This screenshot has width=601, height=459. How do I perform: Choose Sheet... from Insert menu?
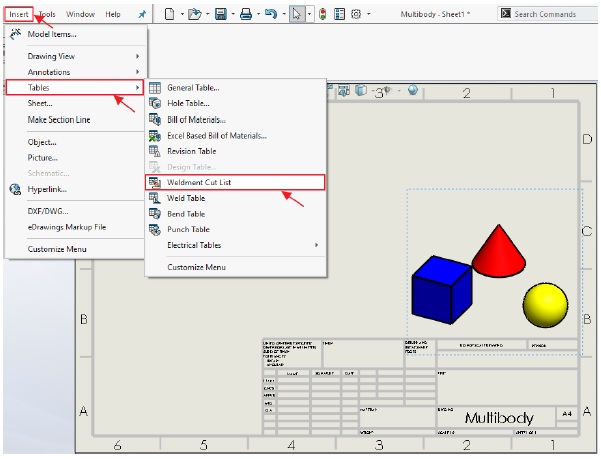point(40,103)
